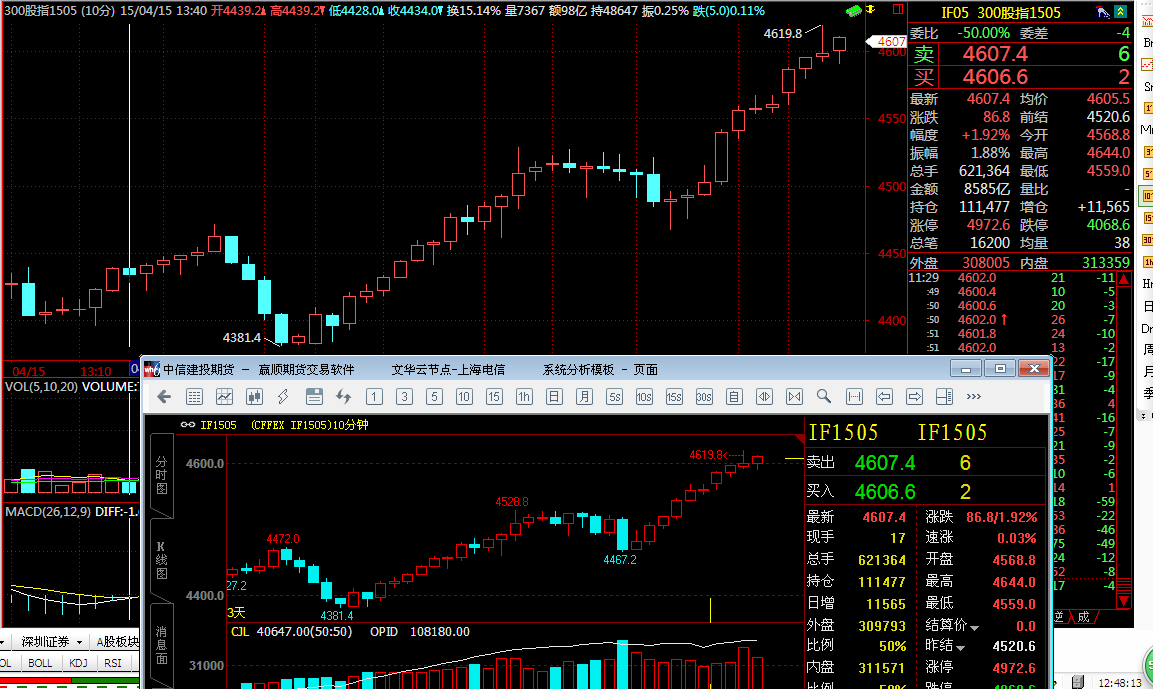Click the save floppy disk icon
The width and height of the screenshot is (1153, 689).
[314, 397]
